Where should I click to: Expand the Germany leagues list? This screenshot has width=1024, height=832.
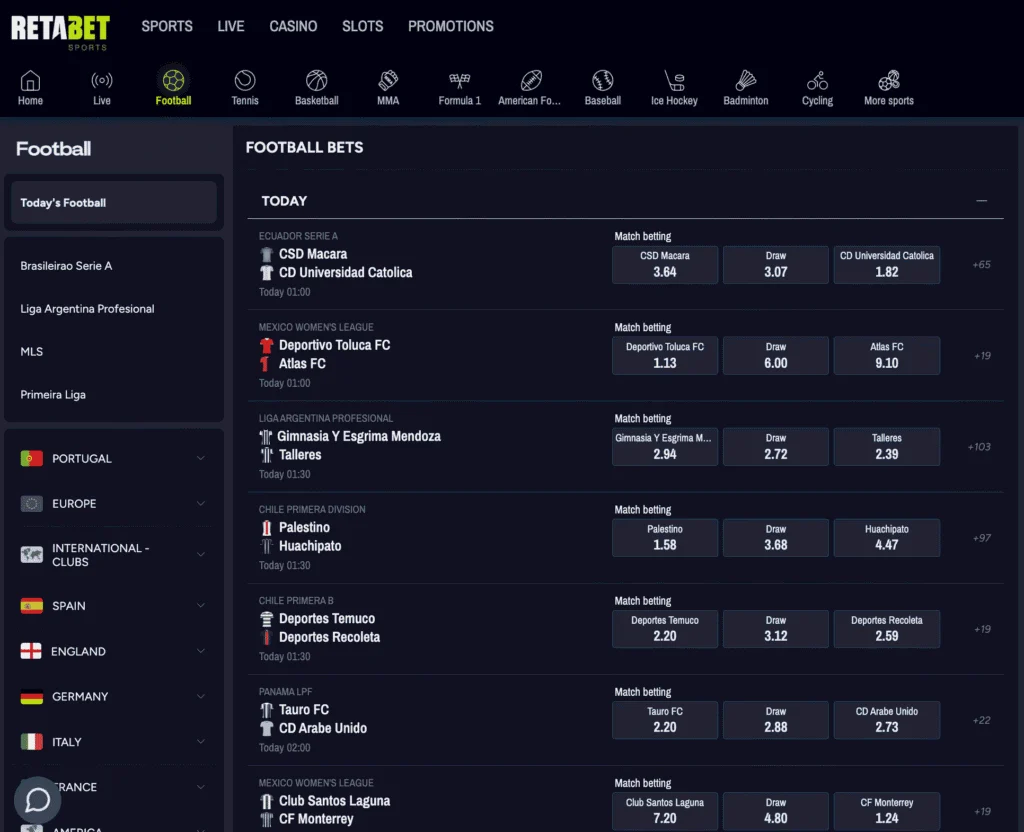tap(200, 696)
